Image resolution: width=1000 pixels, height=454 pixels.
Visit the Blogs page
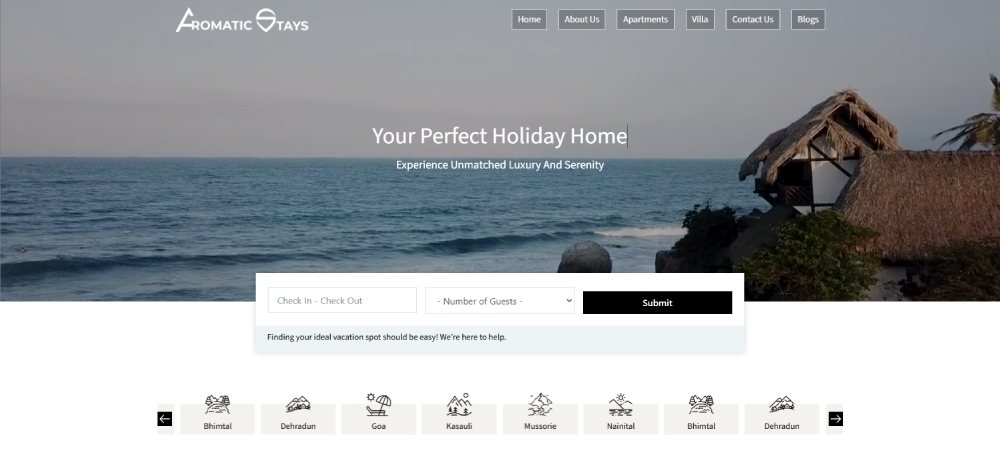point(807,19)
